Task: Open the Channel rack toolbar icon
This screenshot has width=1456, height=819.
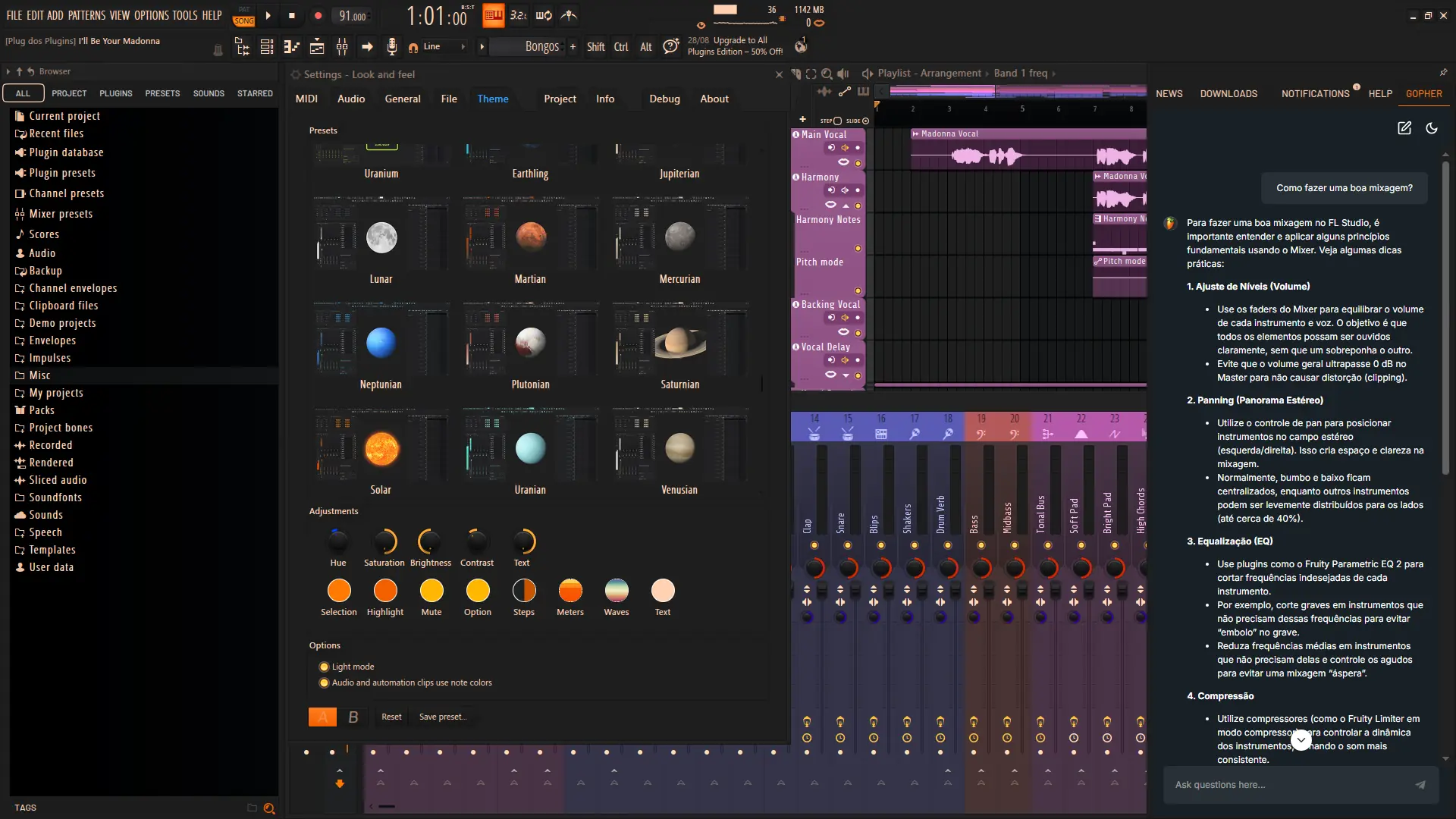Action: point(267,47)
